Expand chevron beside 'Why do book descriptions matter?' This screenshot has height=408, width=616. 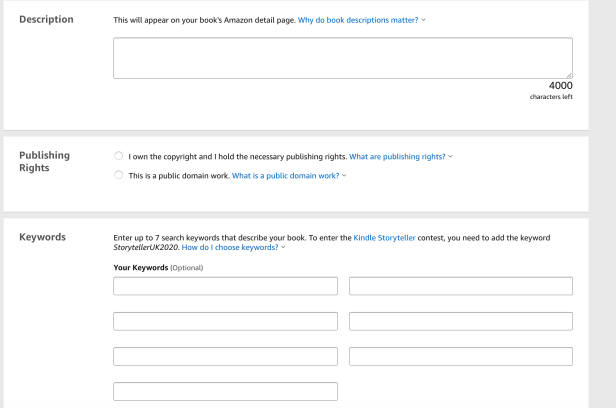pyautogui.click(x=426, y=20)
